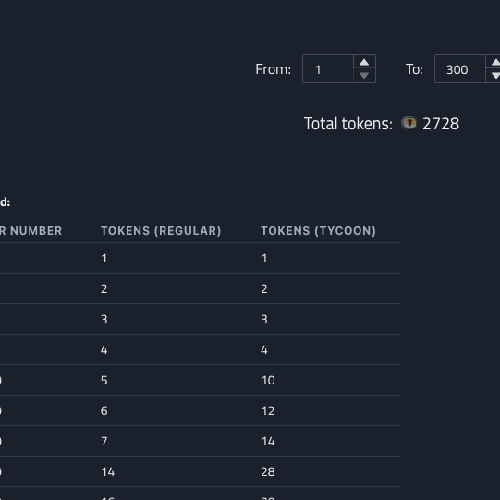Viewport: 500px width, 500px height.
Task: Decrease the From value with down arrow
Action: pyautogui.click(x=364, y=76)
